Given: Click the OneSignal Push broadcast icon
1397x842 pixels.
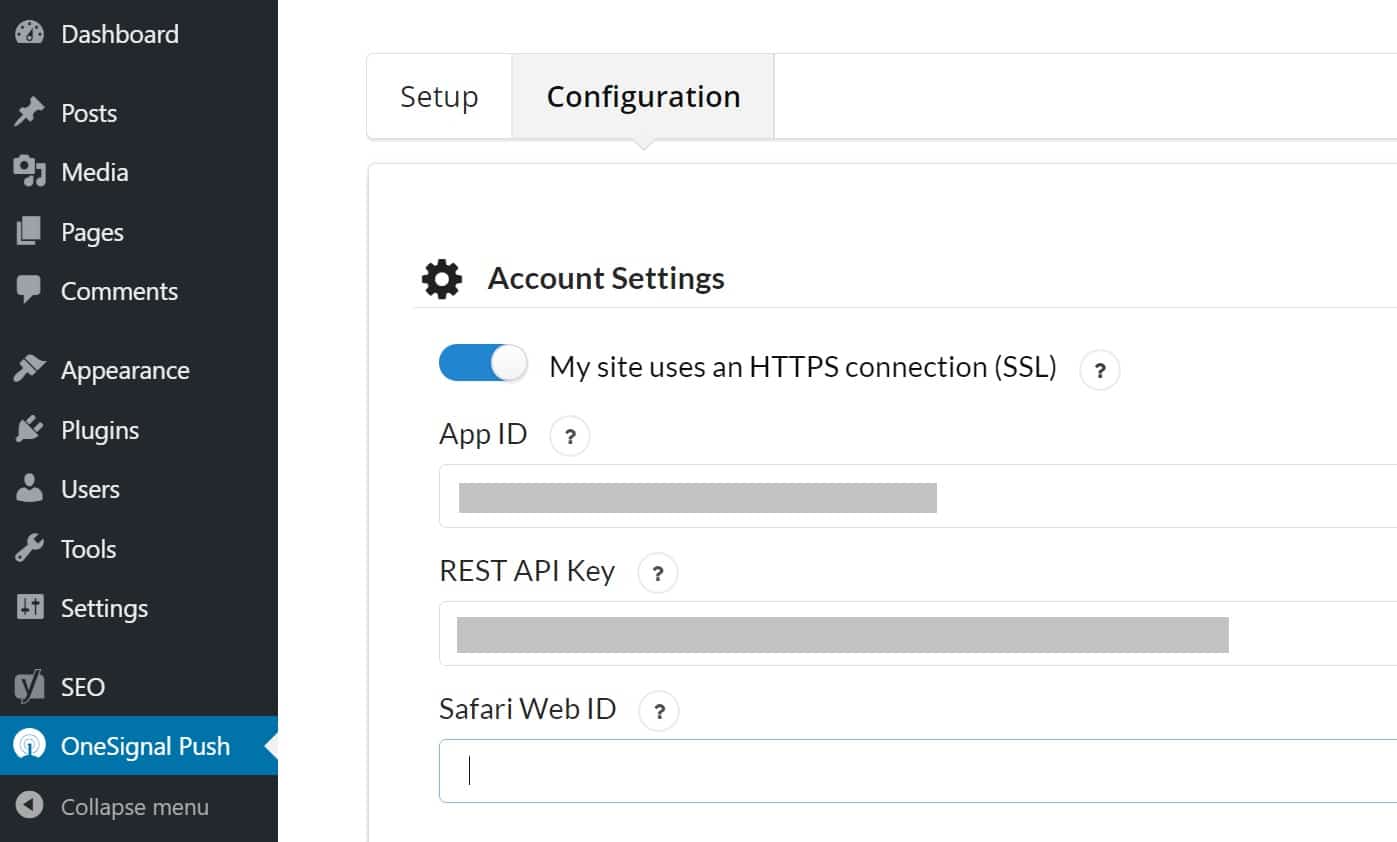Looking at the screenshot, I should pyautogui.click(x=28, y=745).
